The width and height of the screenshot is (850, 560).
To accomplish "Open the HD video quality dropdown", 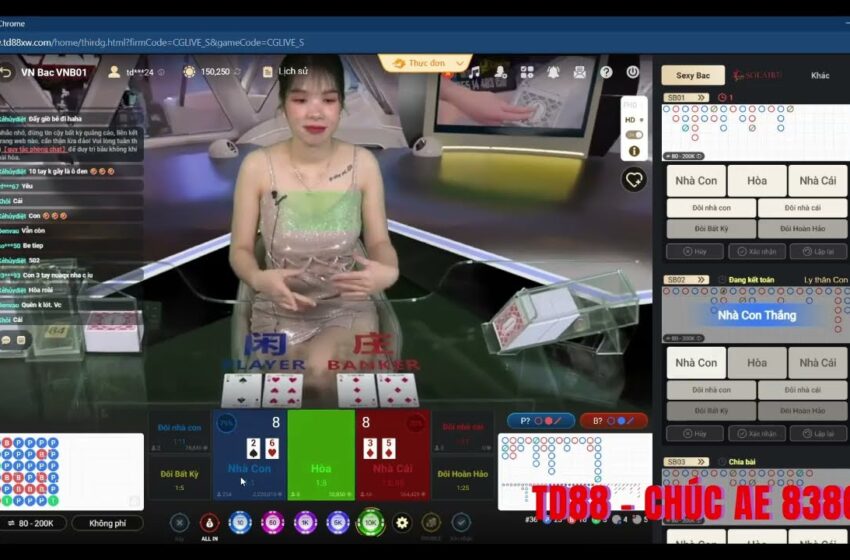I will [x=634, y=120].
